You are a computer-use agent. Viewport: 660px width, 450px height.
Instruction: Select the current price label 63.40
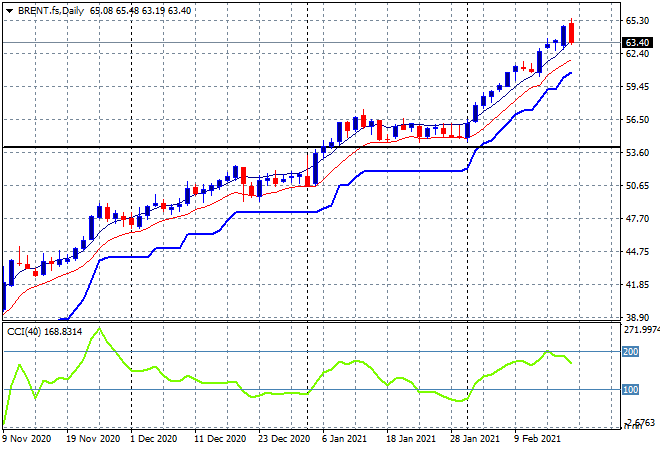coord(637,43)
